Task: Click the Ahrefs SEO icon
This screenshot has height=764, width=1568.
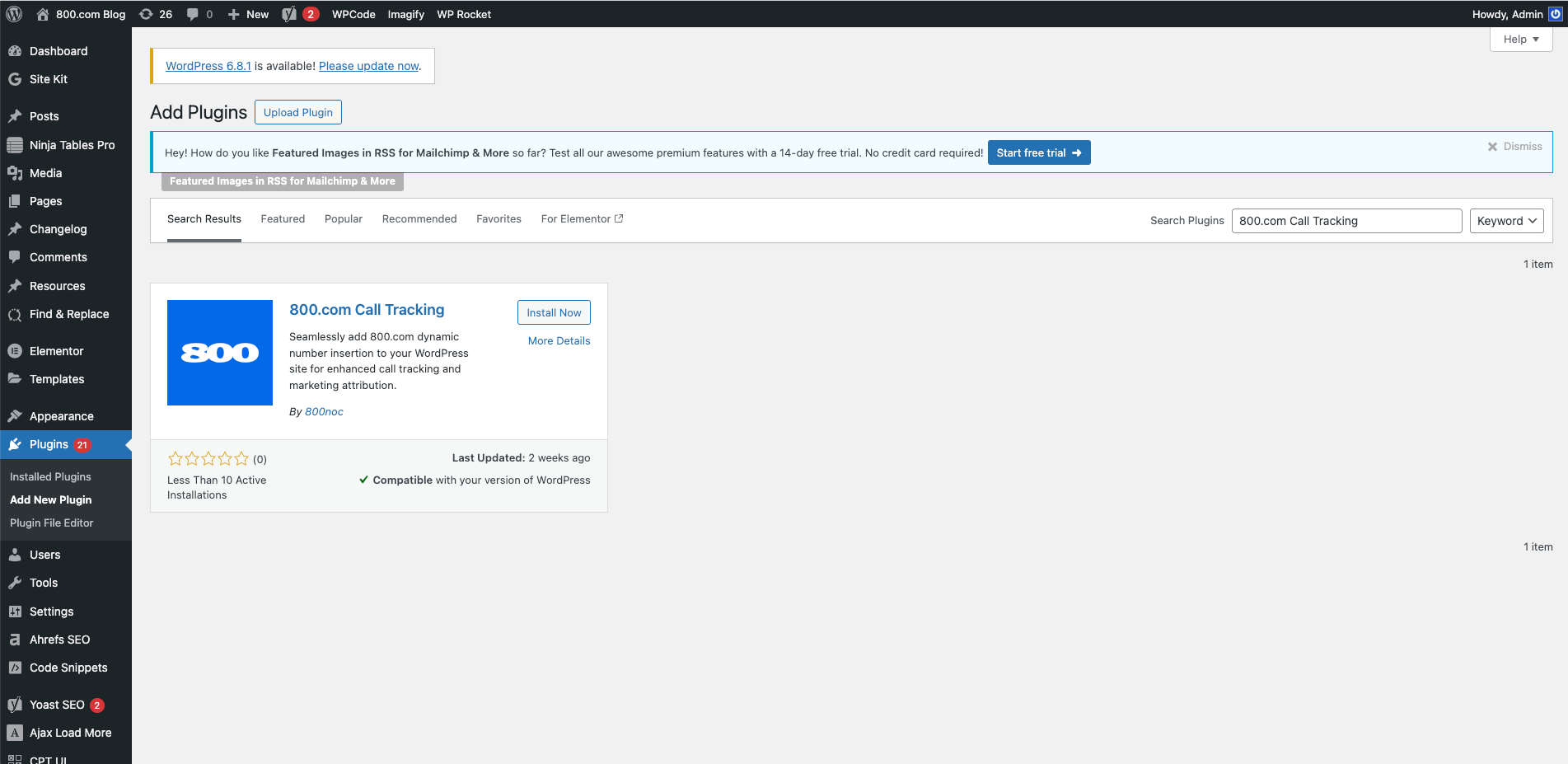Action: pyautogui.click(x=15, y=640)
